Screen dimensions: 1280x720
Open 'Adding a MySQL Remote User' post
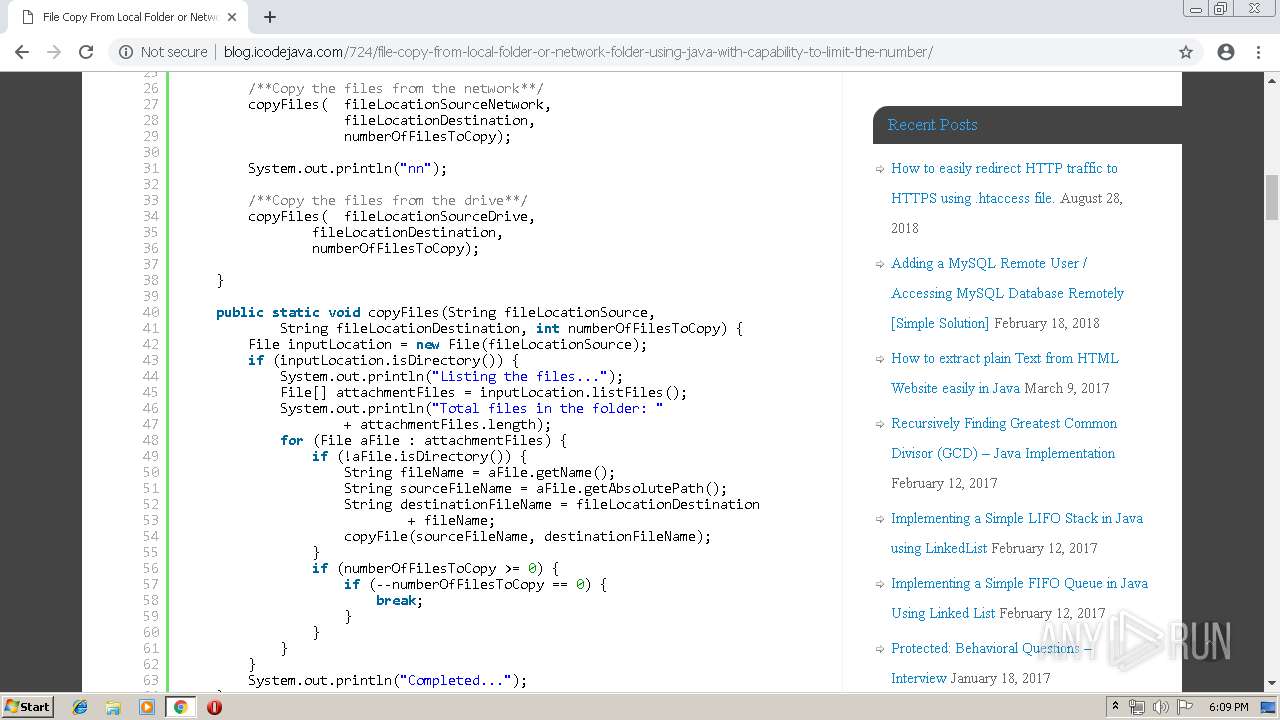(x=1007, y=293)
